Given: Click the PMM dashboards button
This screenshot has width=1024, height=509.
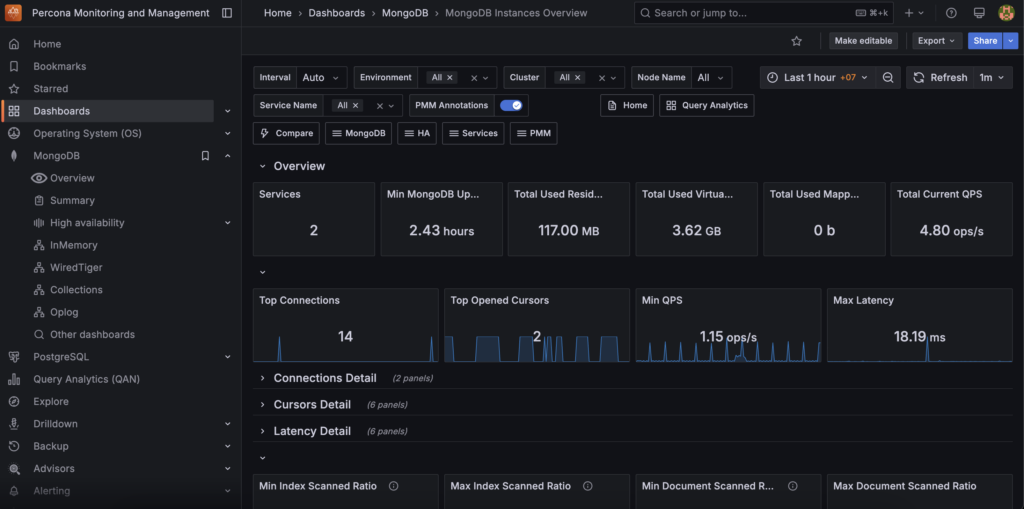Looking at the screenshot, I should (533, 133).
